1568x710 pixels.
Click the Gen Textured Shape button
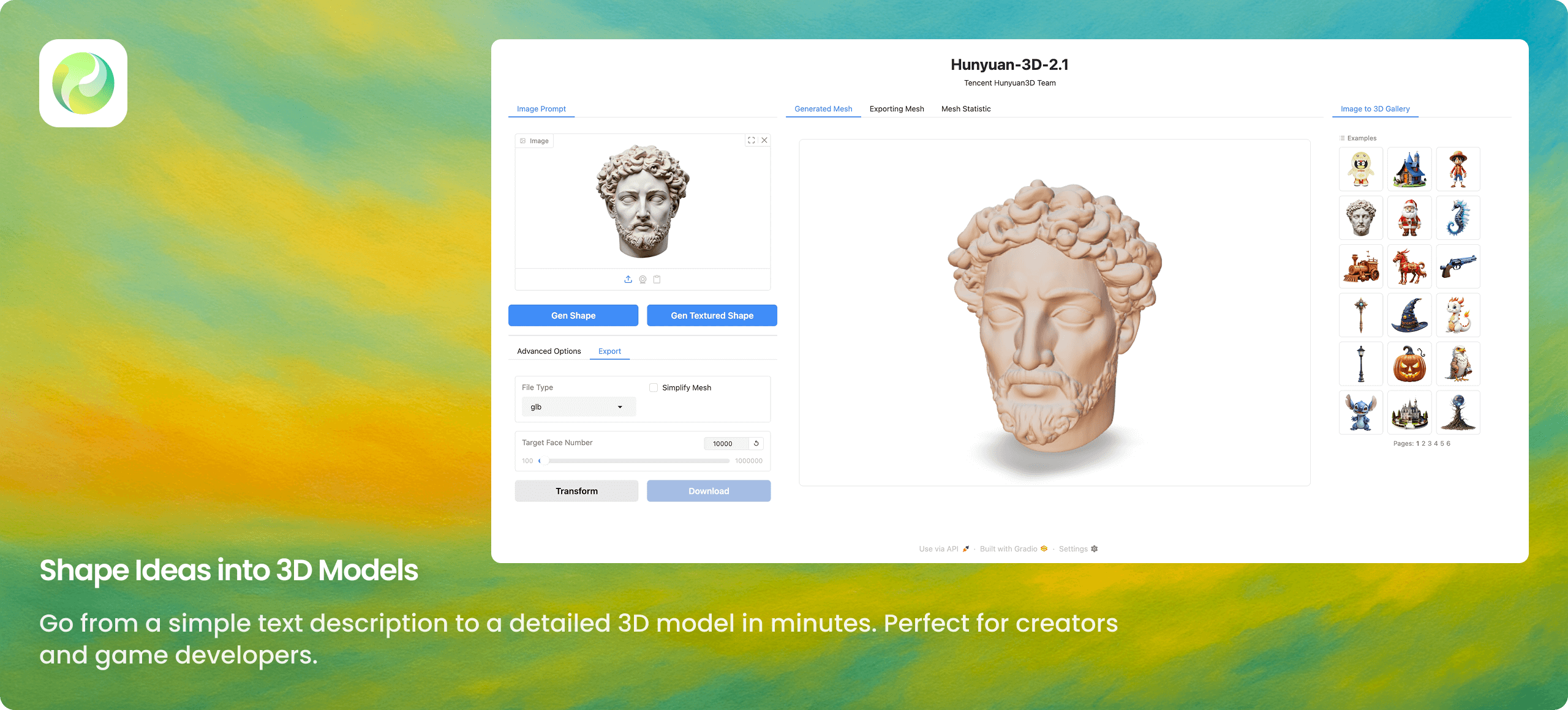712,315
